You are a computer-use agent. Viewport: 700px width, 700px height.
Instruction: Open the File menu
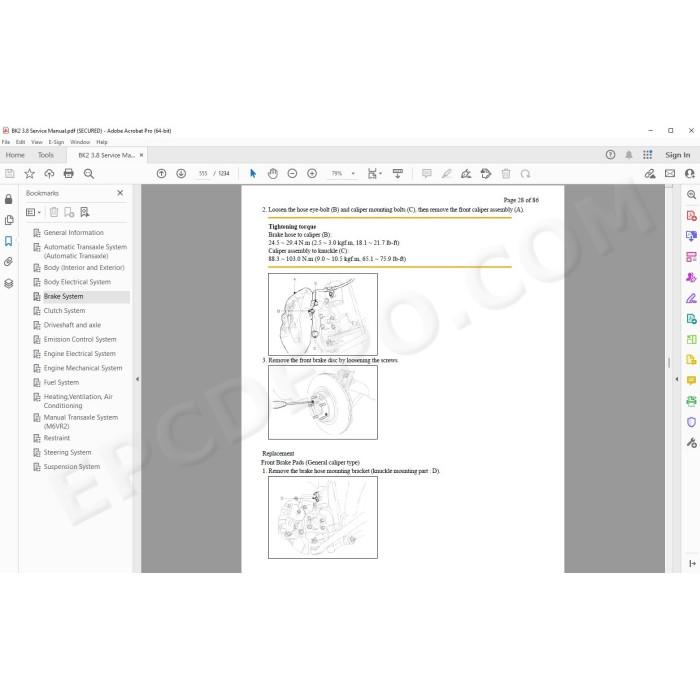point(6,142)
